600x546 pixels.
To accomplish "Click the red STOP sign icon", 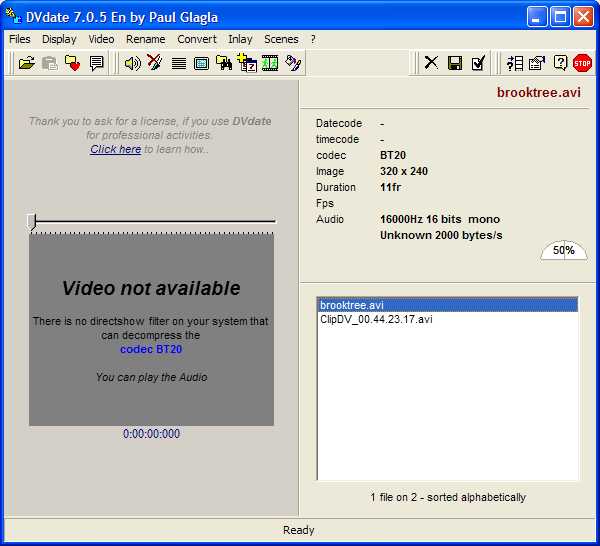I will [x=582, y=63].
